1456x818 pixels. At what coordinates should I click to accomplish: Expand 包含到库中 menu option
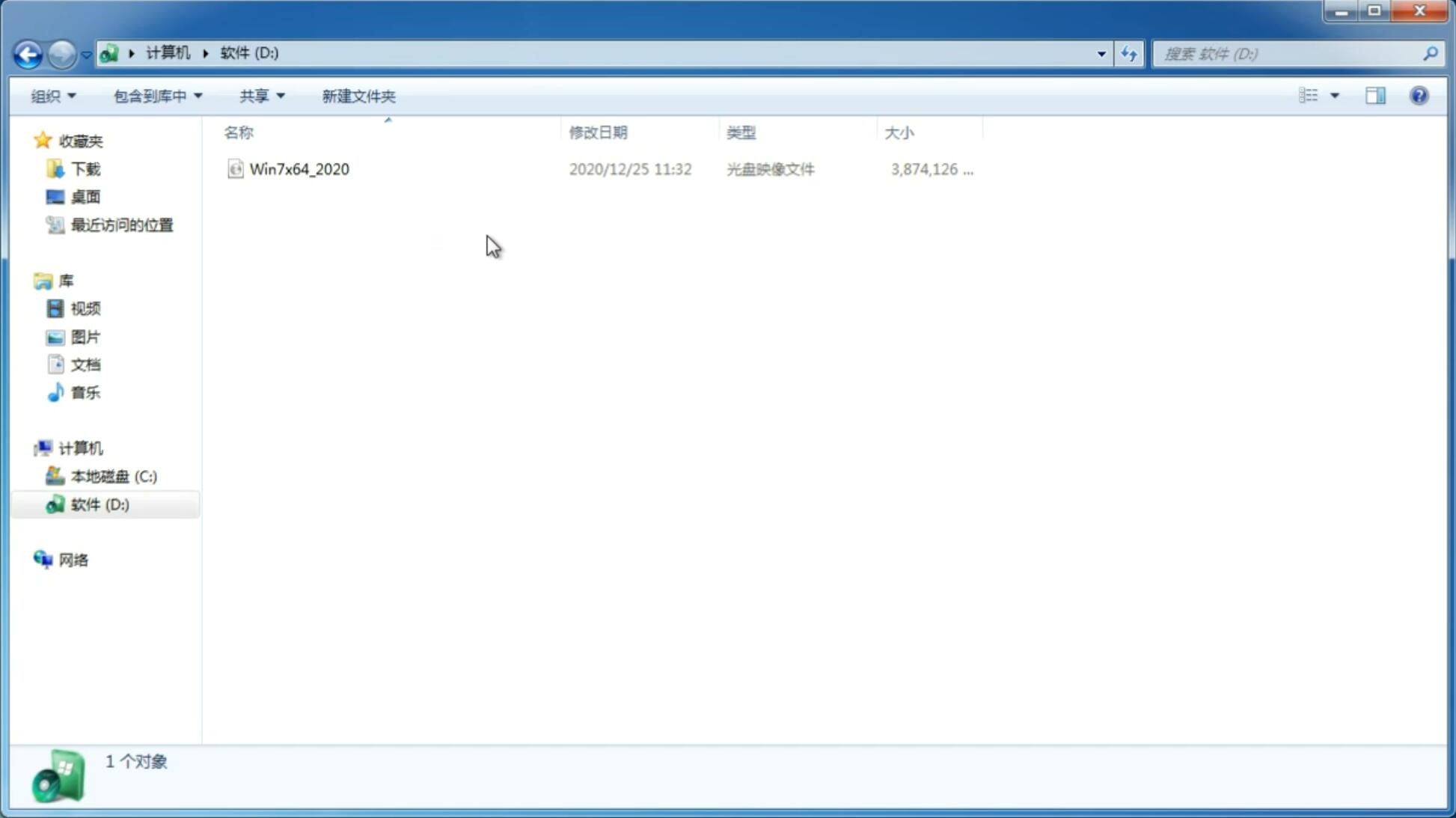[x=158, y=95]
